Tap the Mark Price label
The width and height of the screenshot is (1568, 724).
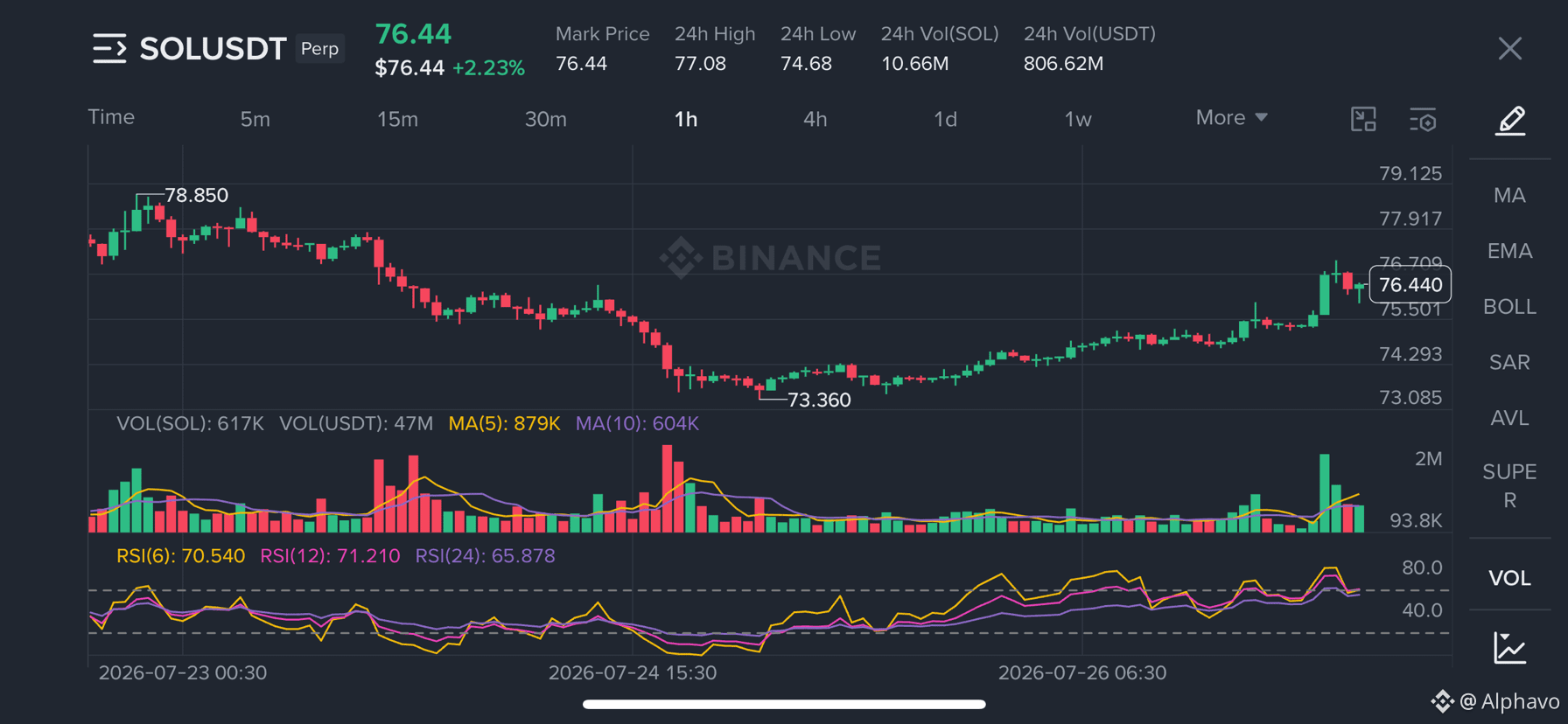pos(602,34)
